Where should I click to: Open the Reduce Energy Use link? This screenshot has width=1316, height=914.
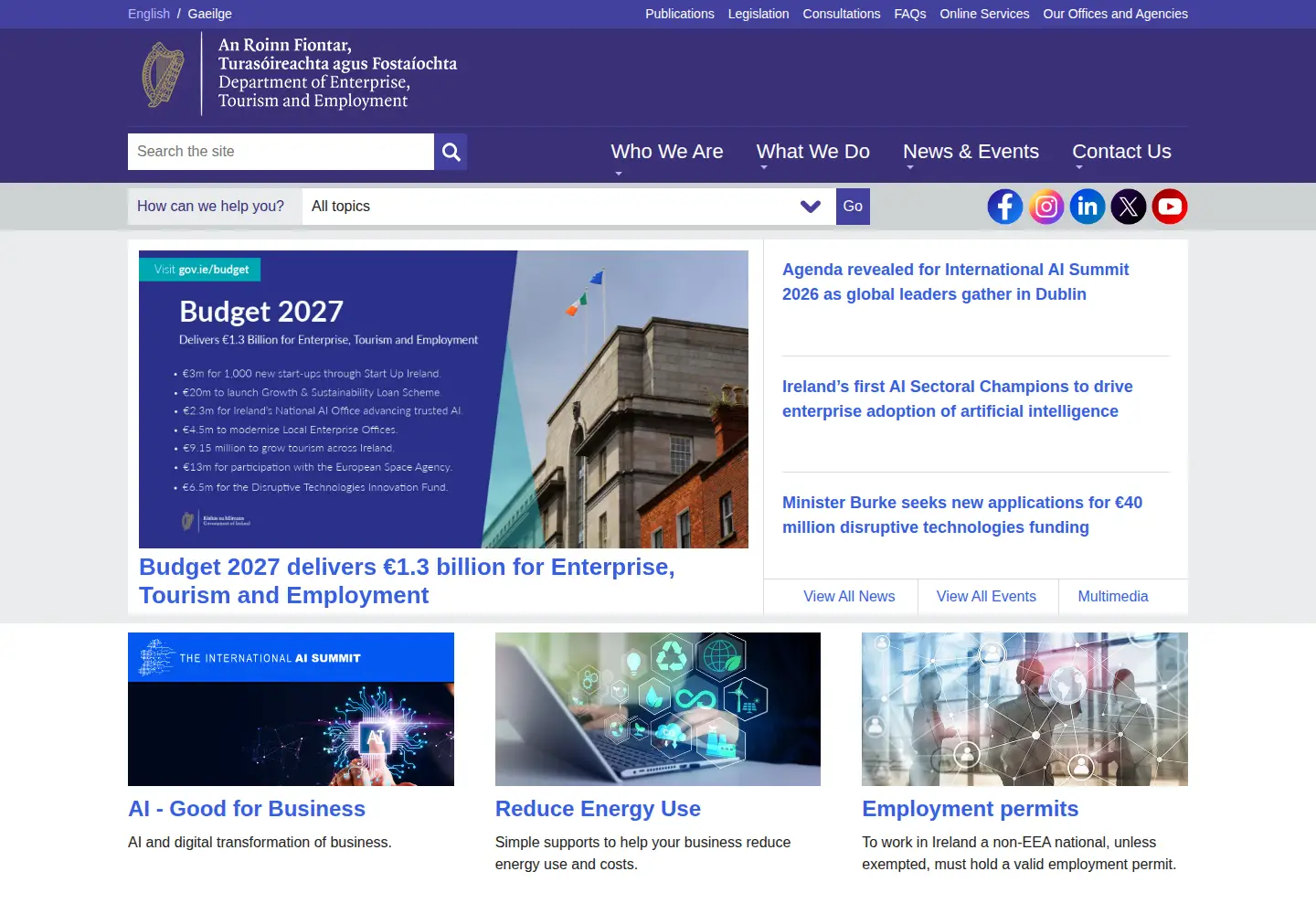[x=598, y=809]
